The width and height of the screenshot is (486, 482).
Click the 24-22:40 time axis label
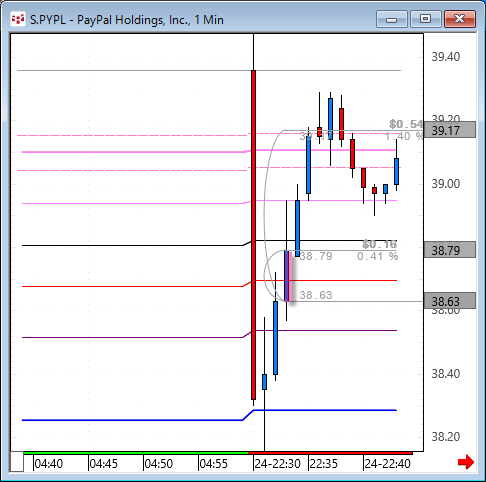point(387,464)
